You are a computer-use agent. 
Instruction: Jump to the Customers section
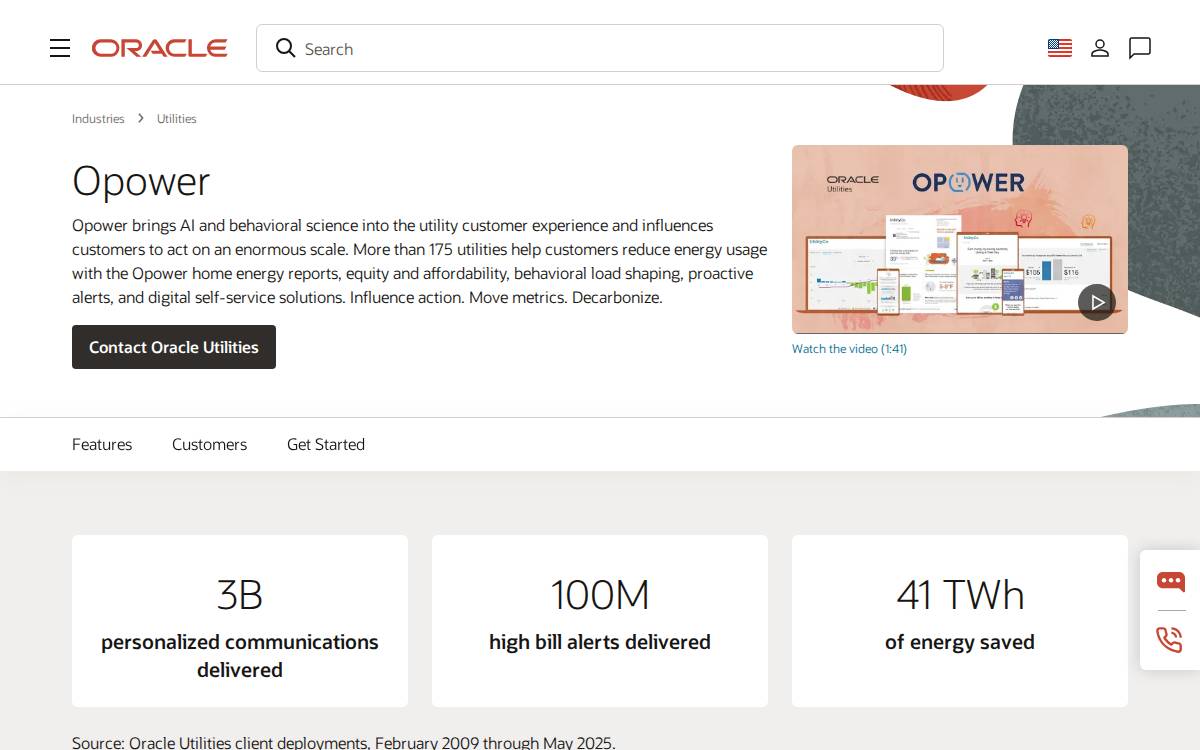209,444
